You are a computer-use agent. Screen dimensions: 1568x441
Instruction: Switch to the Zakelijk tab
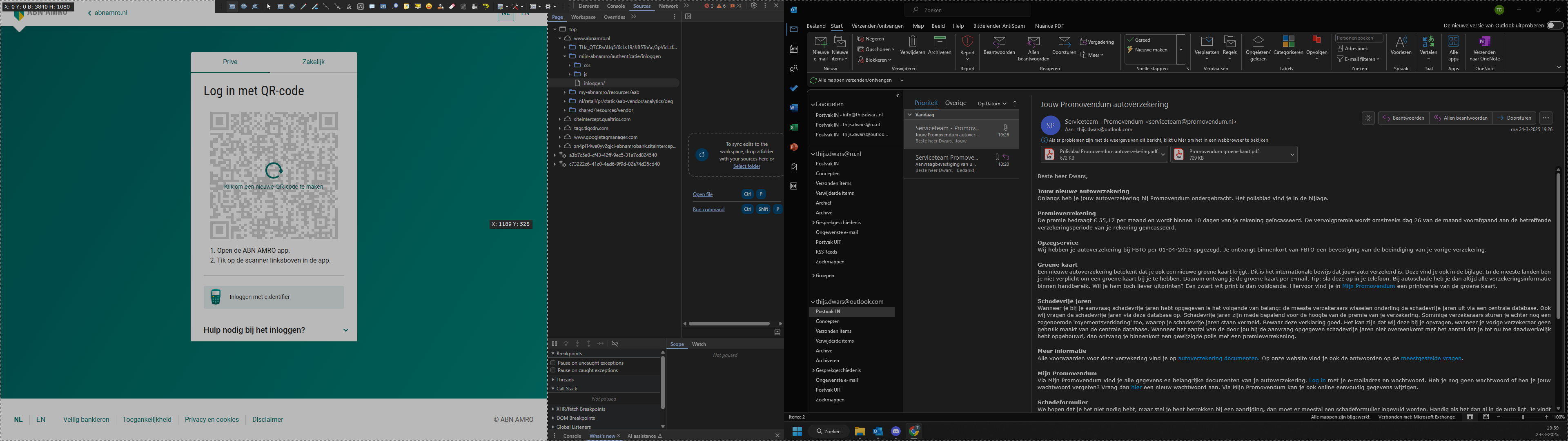[x=314, y=62]
